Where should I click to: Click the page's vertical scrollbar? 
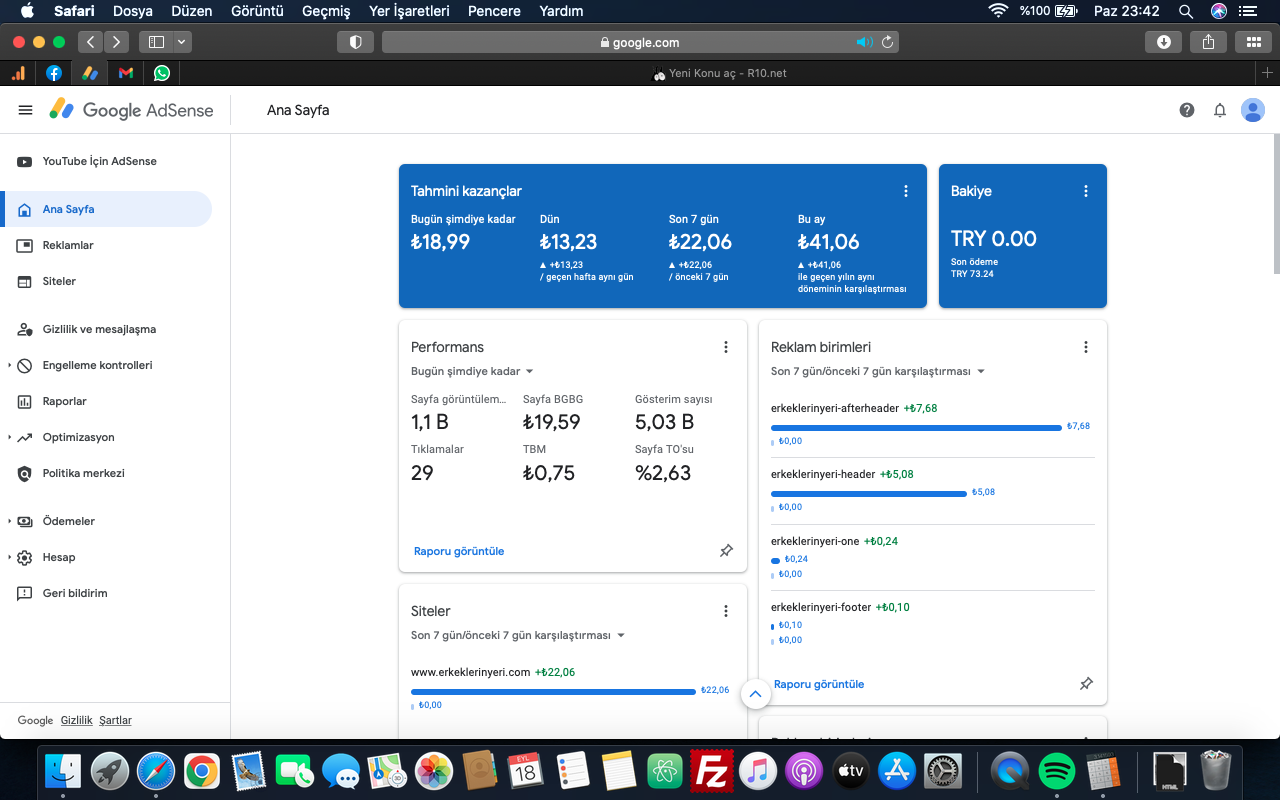pos(1276,203)
